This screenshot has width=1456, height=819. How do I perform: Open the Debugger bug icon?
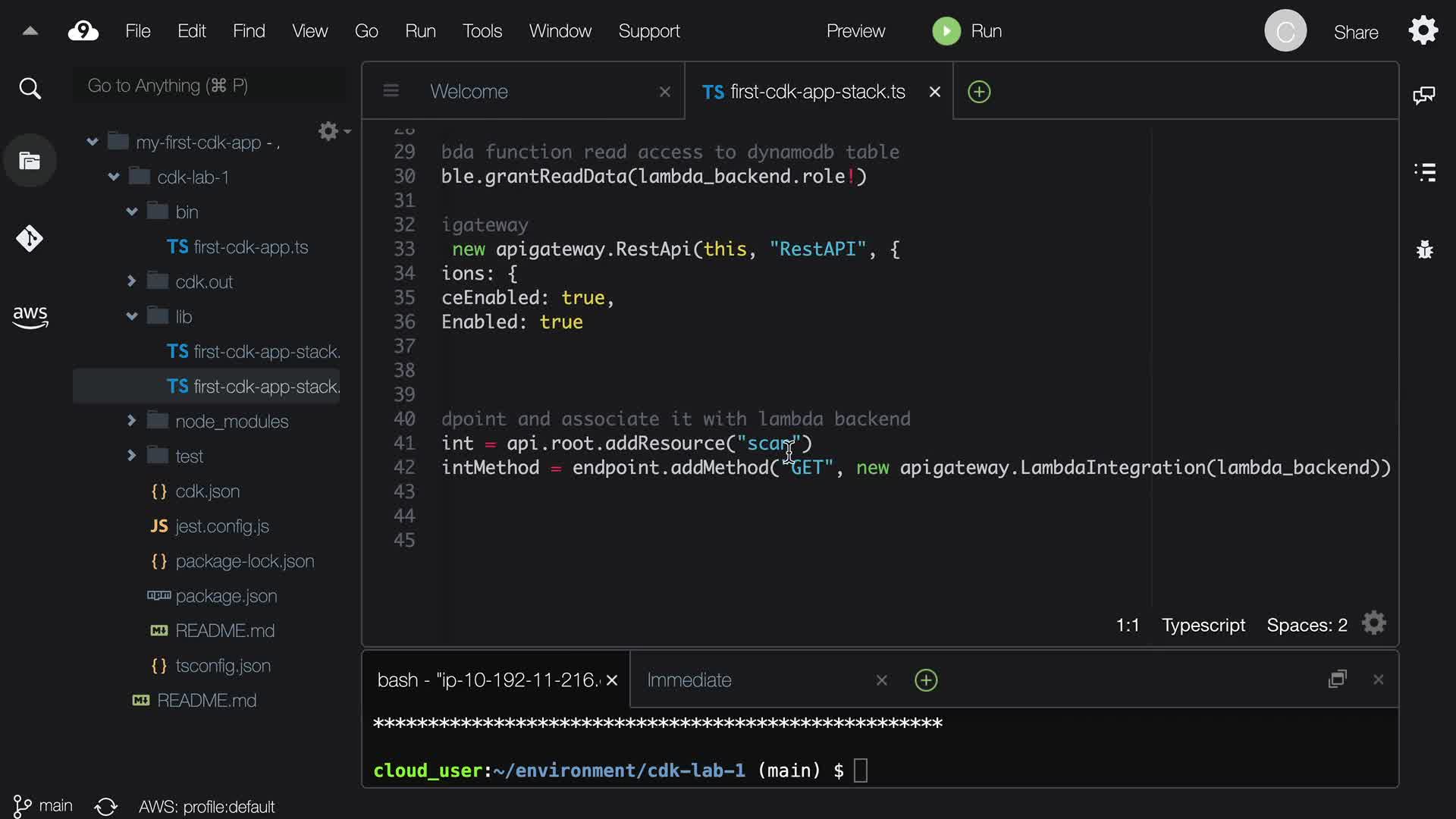coord(1425,249)
